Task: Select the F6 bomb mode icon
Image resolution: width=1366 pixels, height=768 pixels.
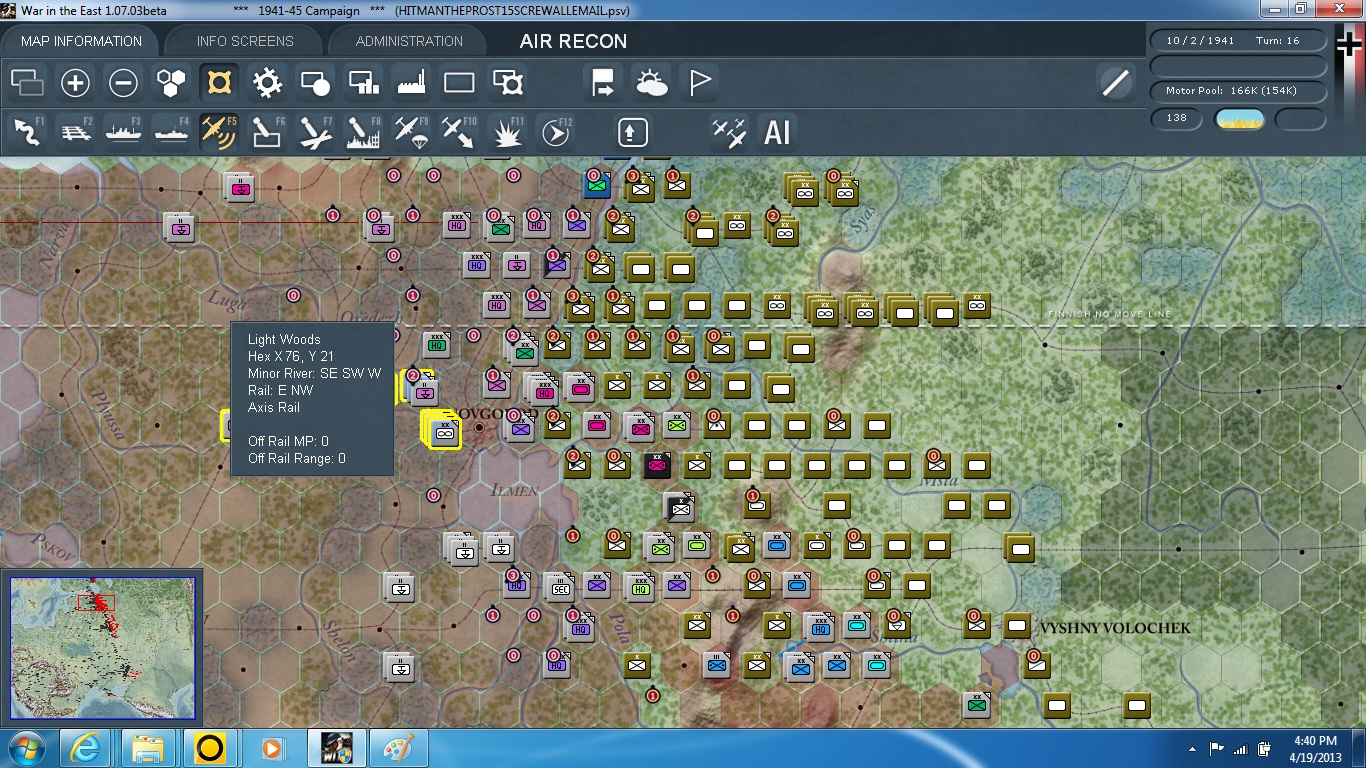Action: point(267,131)
